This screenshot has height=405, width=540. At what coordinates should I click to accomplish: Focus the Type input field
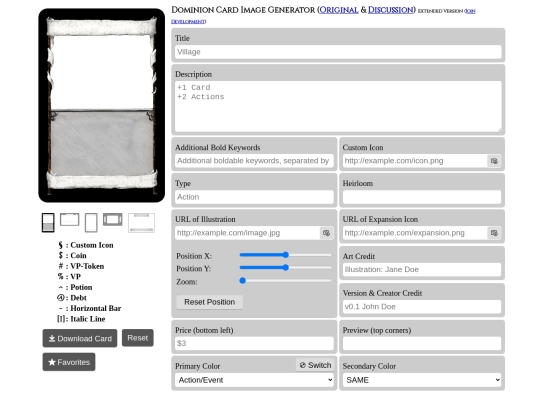(255, 197)
